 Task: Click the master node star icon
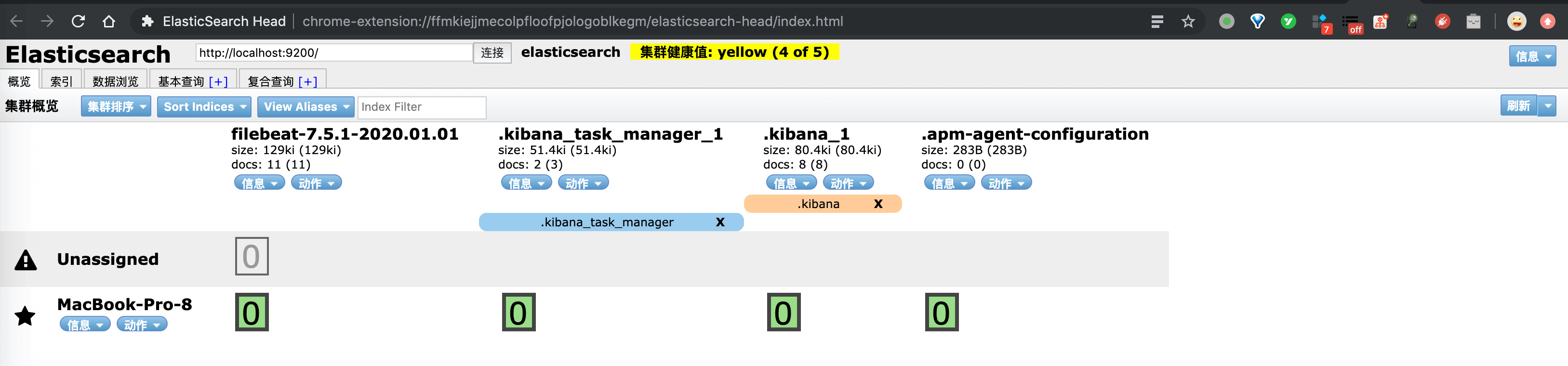[25, 315]
